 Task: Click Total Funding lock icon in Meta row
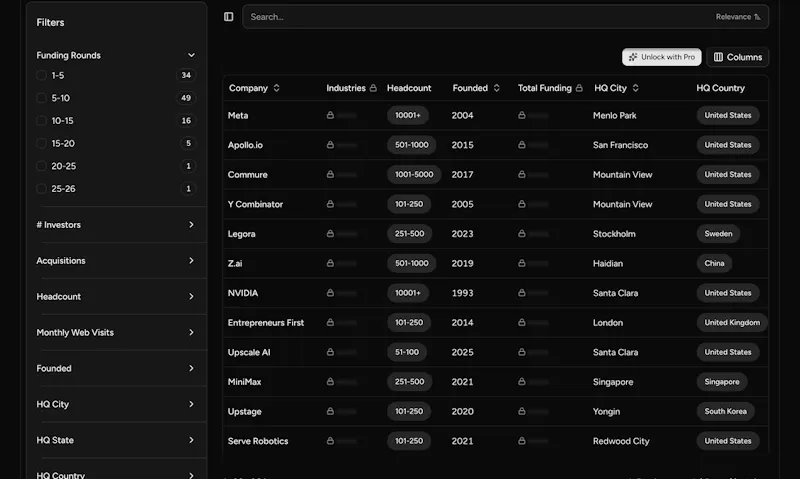(x=521, y=115)
